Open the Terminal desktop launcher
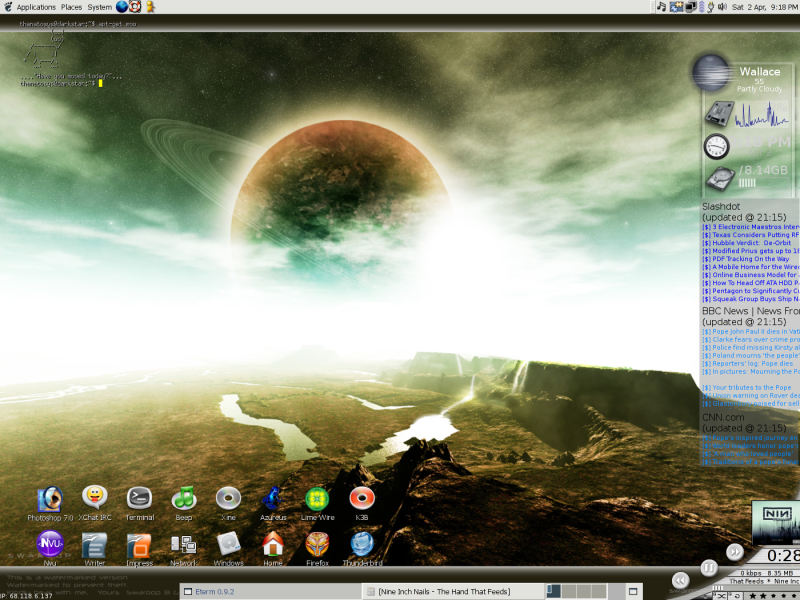This screenshot has height=600, width=800. (139, 498)
